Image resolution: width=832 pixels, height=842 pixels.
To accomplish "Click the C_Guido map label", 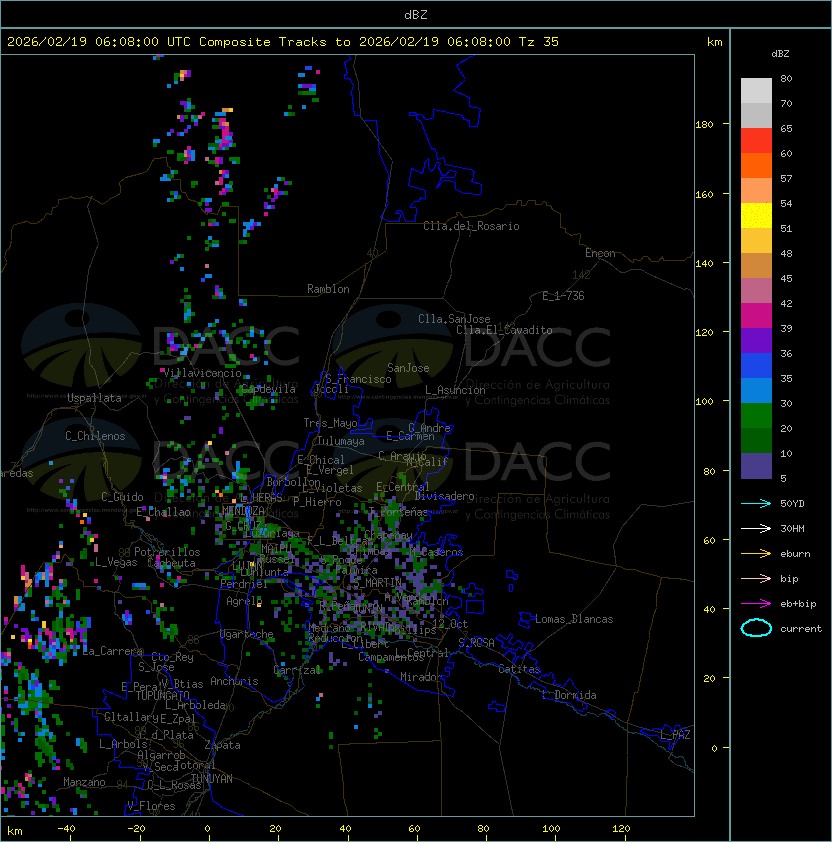I will pyautogui.click(x=122, y=497).
